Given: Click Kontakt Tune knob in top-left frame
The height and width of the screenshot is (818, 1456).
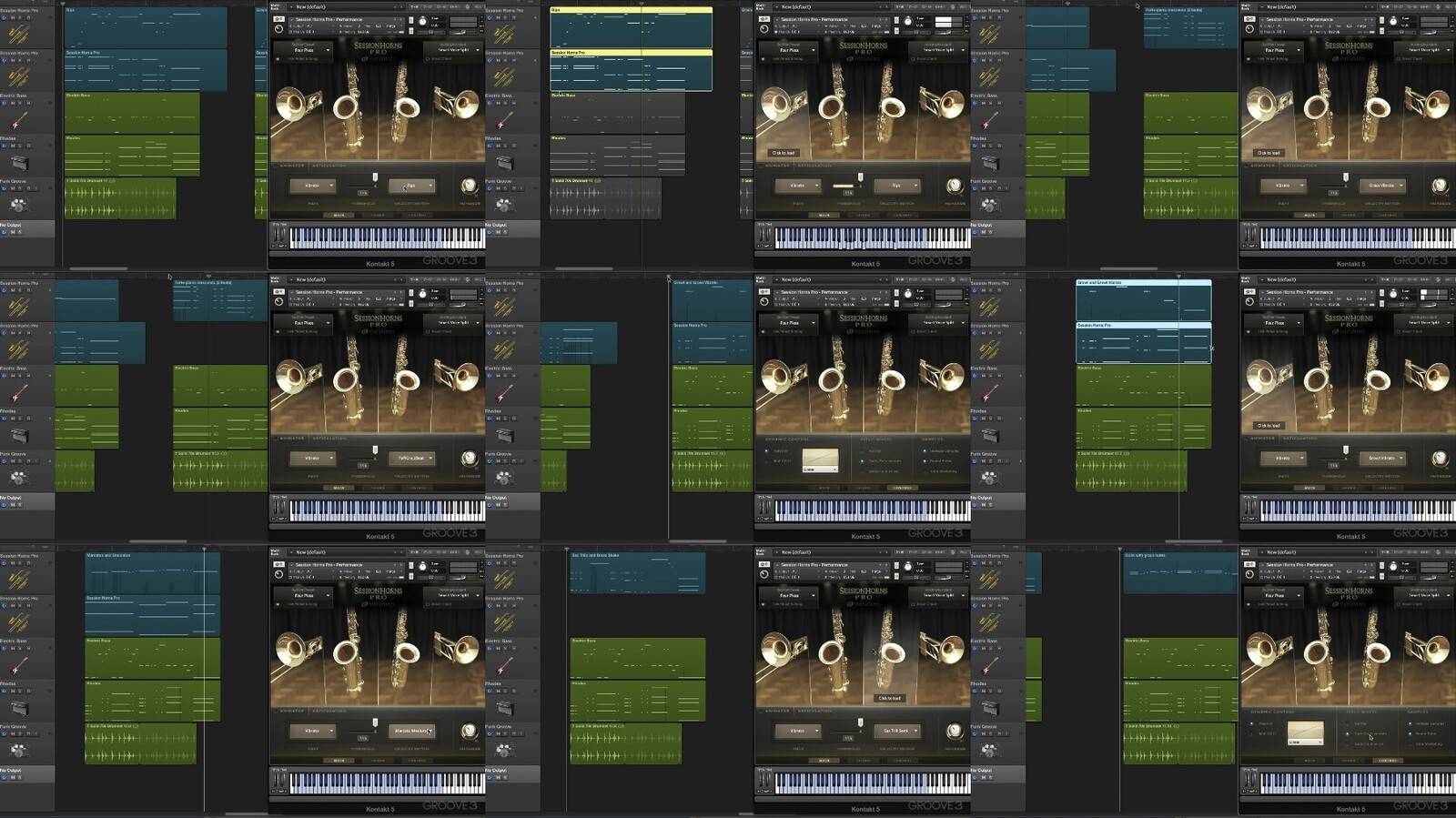Looking at the screenshot, I should (422, 20).
